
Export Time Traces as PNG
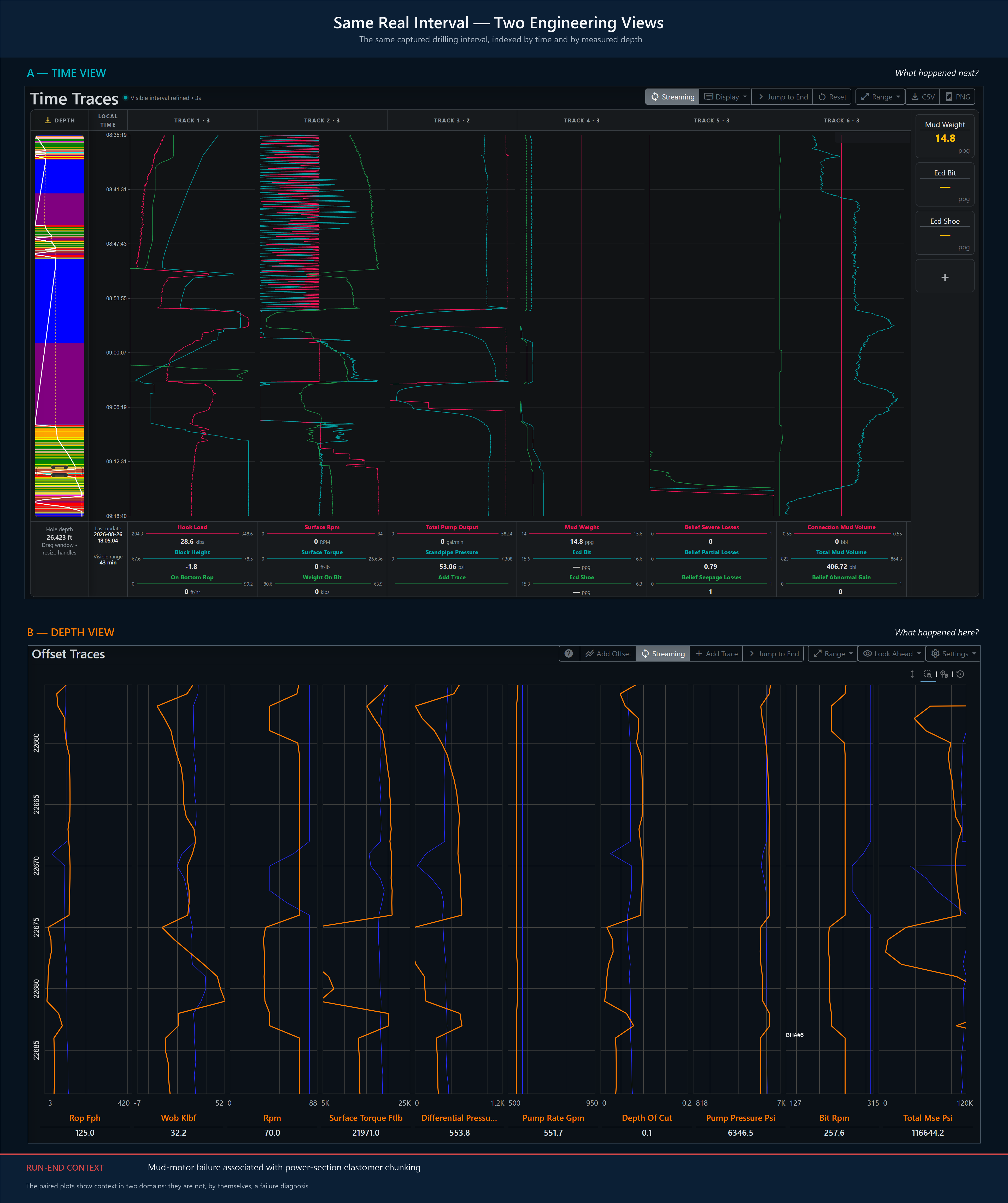click(957, 97)
